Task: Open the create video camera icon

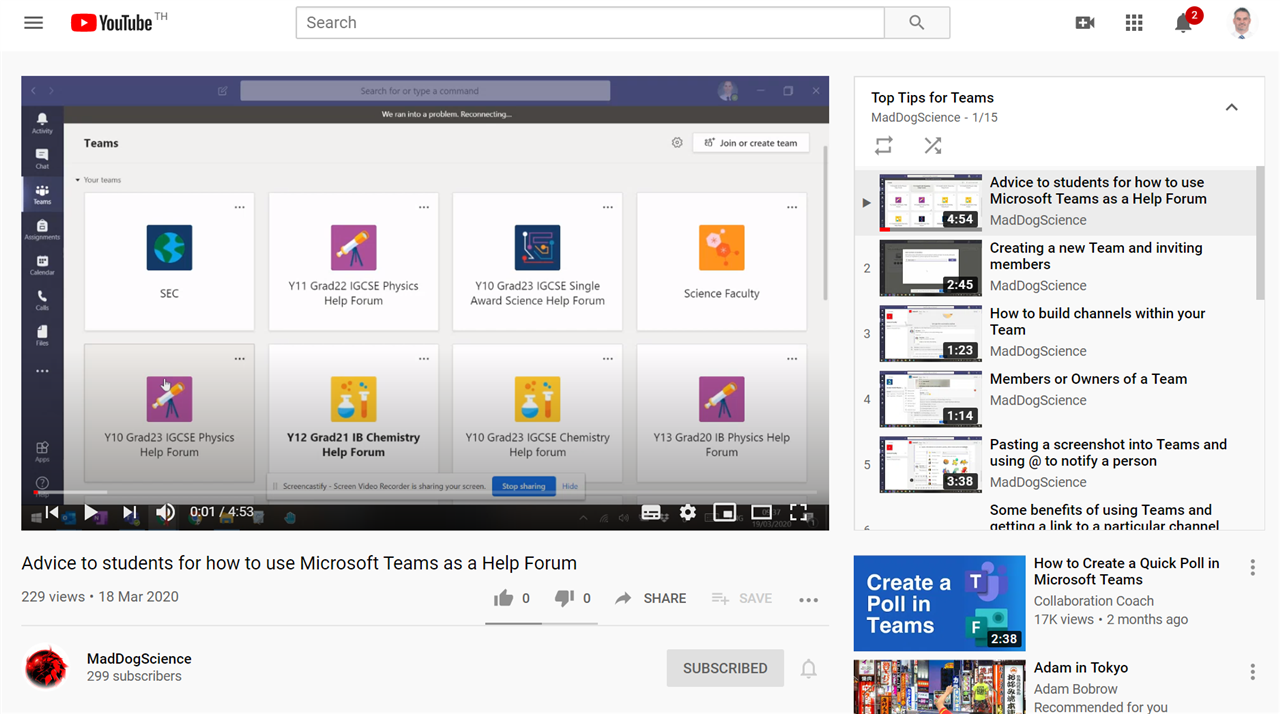Action: (1085, 22)
